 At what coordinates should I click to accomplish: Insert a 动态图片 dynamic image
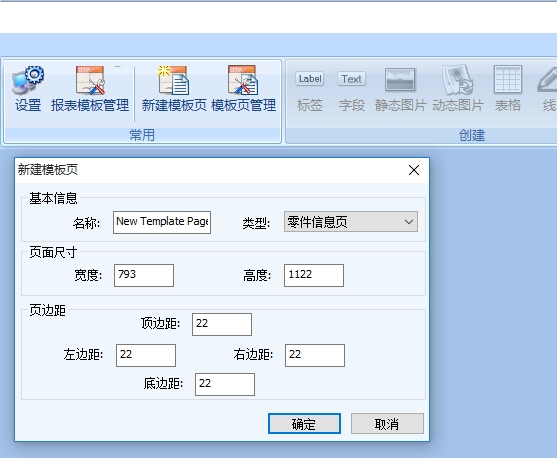(x=458, y=88)
